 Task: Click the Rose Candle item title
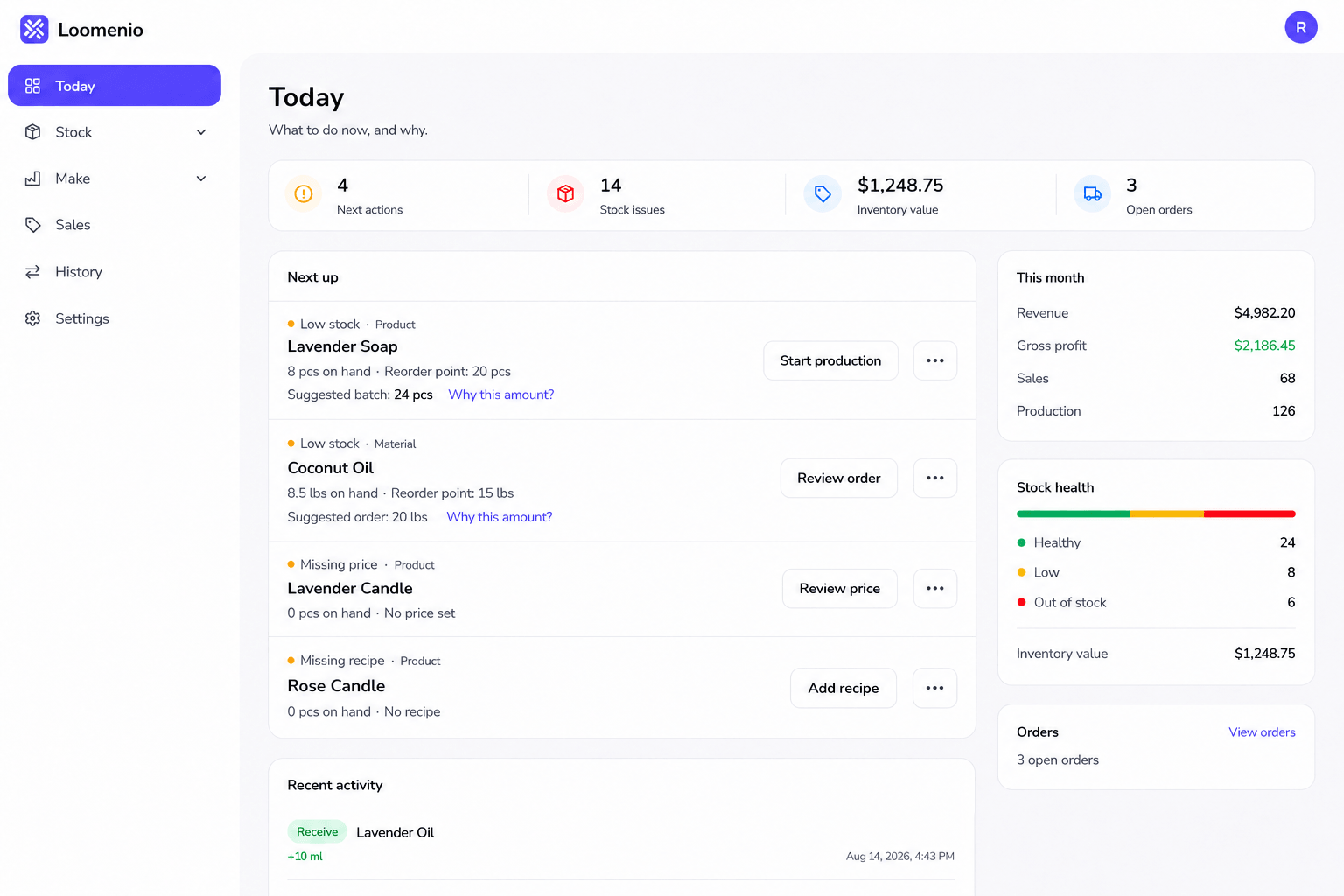tap(336, 686)
